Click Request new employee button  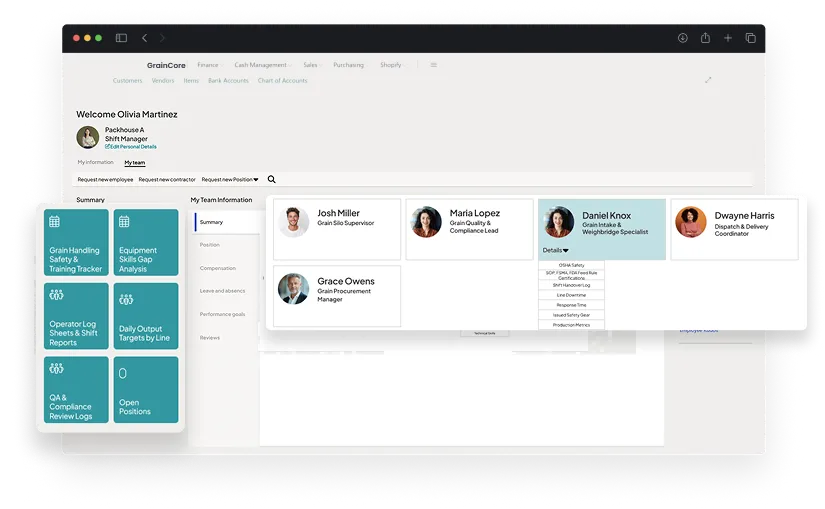pos(105,180)
